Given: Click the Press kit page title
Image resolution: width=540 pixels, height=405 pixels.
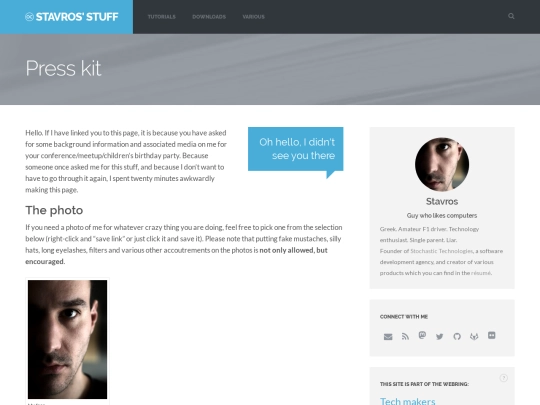Looking at the screenshot, I should coord(63,68).
